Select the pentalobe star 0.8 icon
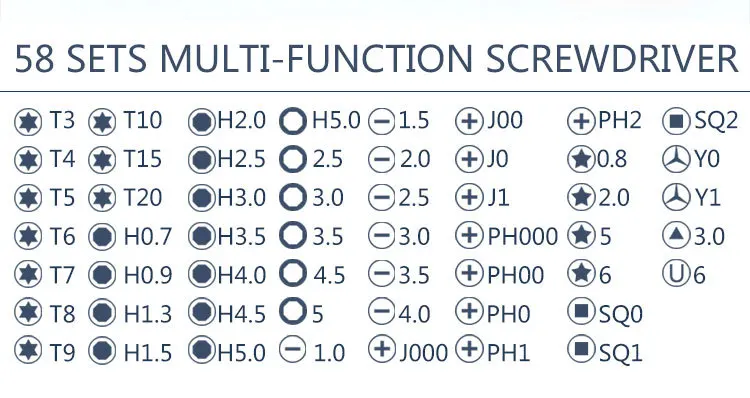Viewport: 750px width, 398px height. pos(581,159)
